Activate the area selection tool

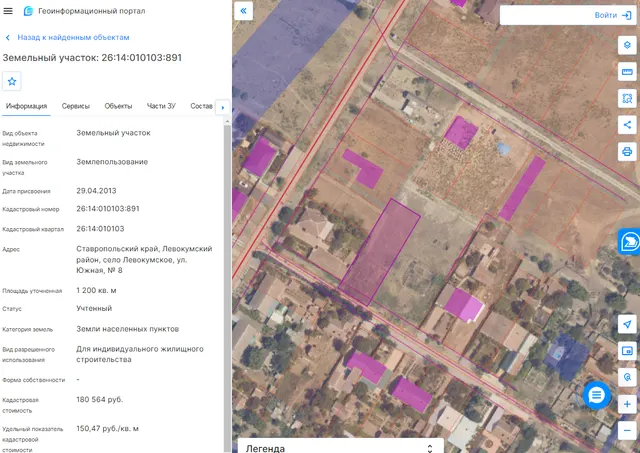627,98
